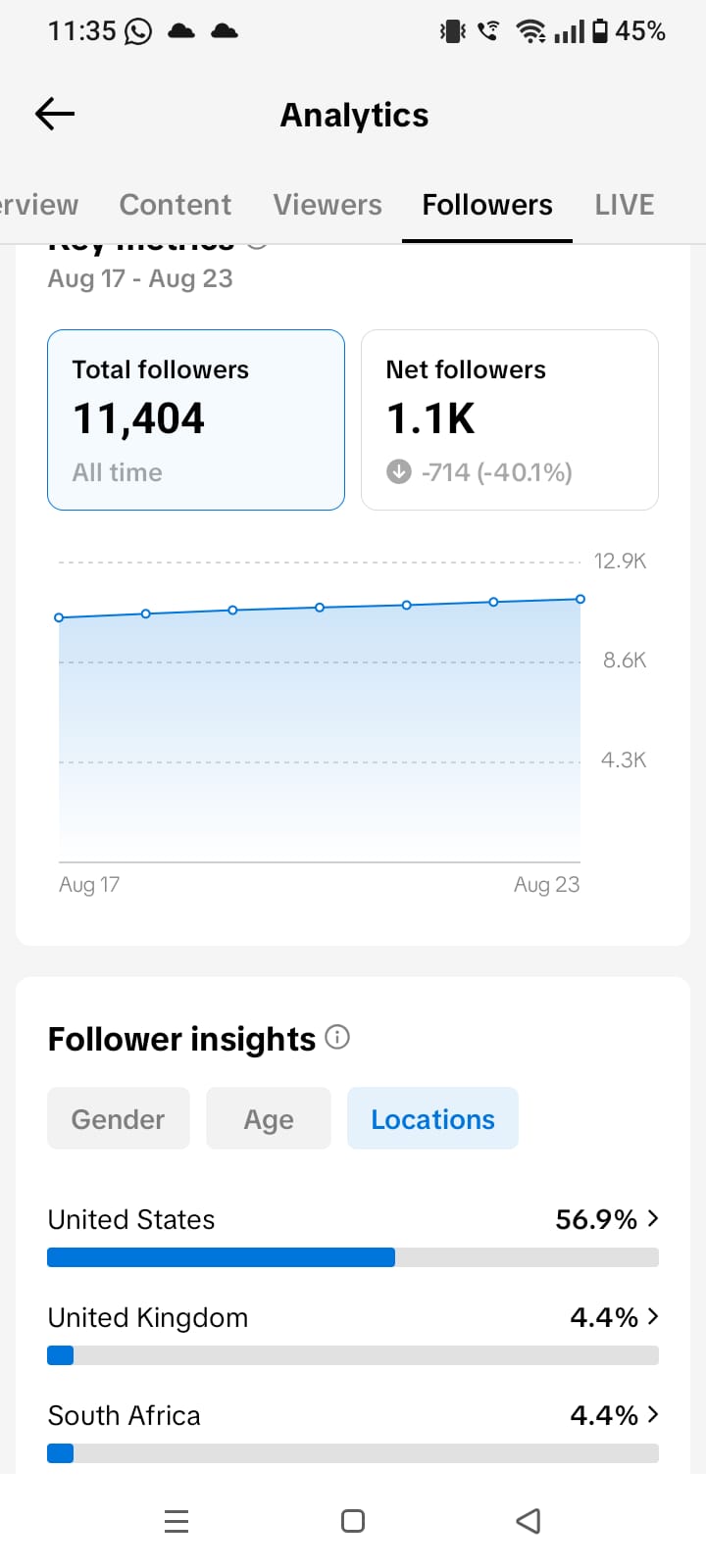Select the Net followers card

coord(510,419)
